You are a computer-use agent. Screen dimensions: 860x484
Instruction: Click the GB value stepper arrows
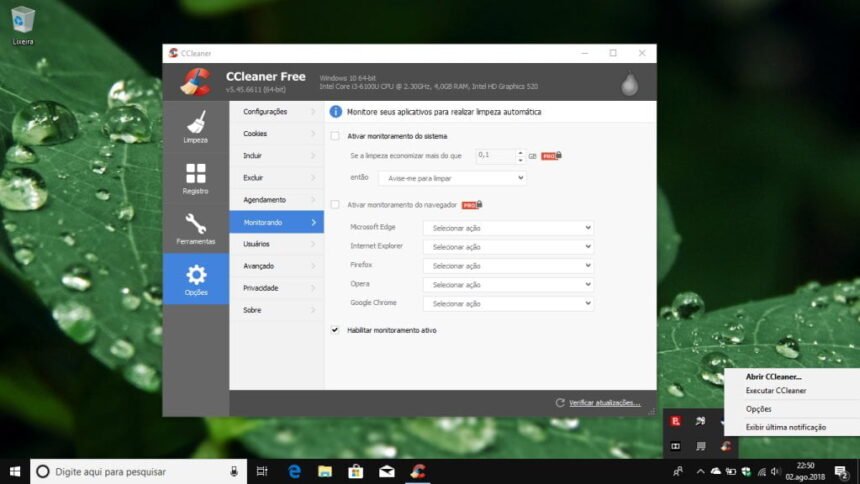[x=520, y=156]
